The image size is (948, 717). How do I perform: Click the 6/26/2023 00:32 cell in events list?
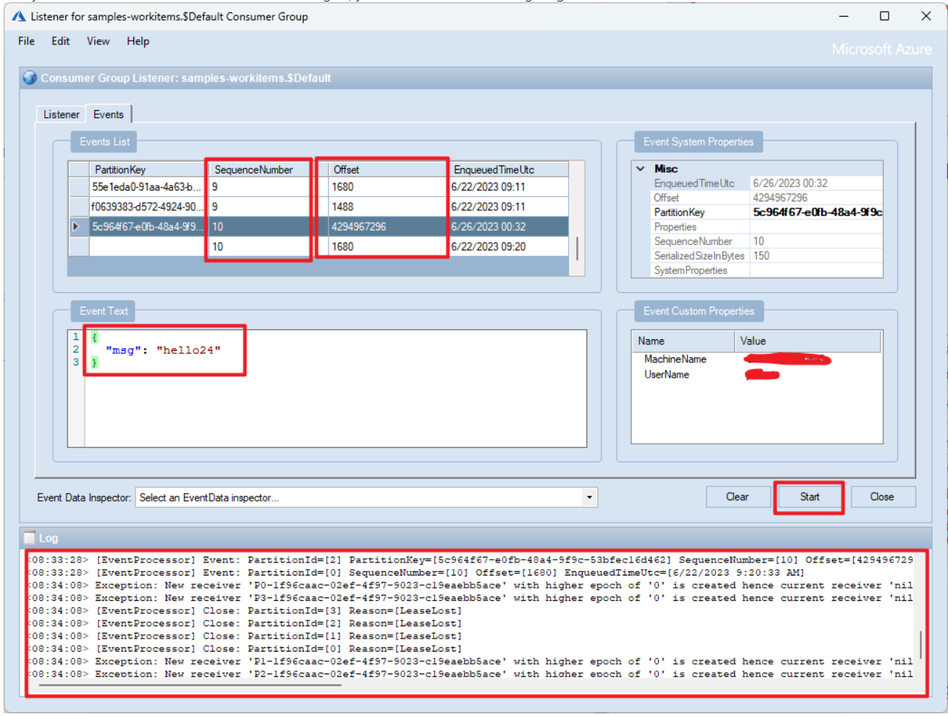(x=509, y=227)
